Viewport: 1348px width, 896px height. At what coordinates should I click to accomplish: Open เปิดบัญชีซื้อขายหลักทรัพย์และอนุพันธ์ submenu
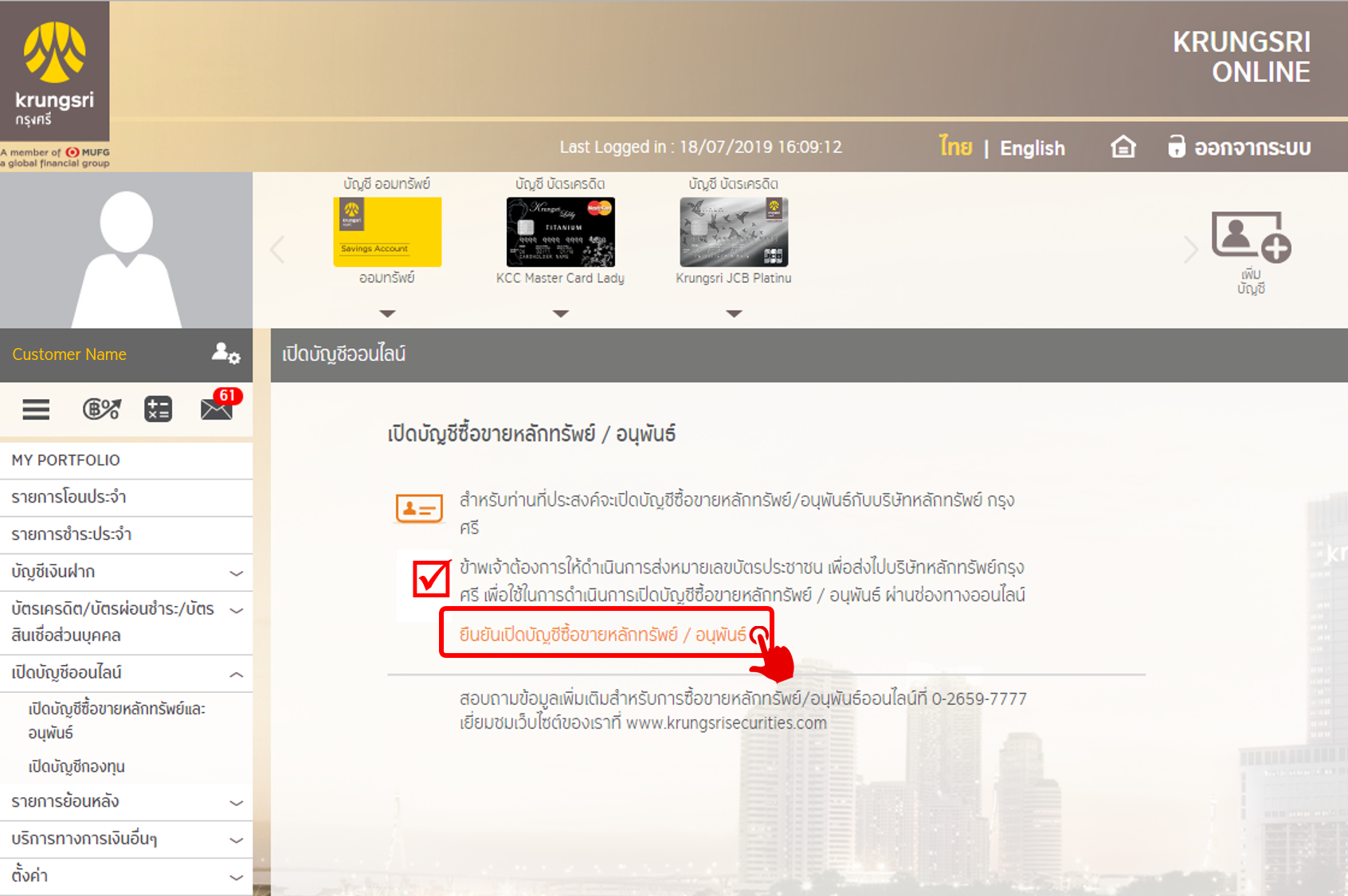point(117,720)
